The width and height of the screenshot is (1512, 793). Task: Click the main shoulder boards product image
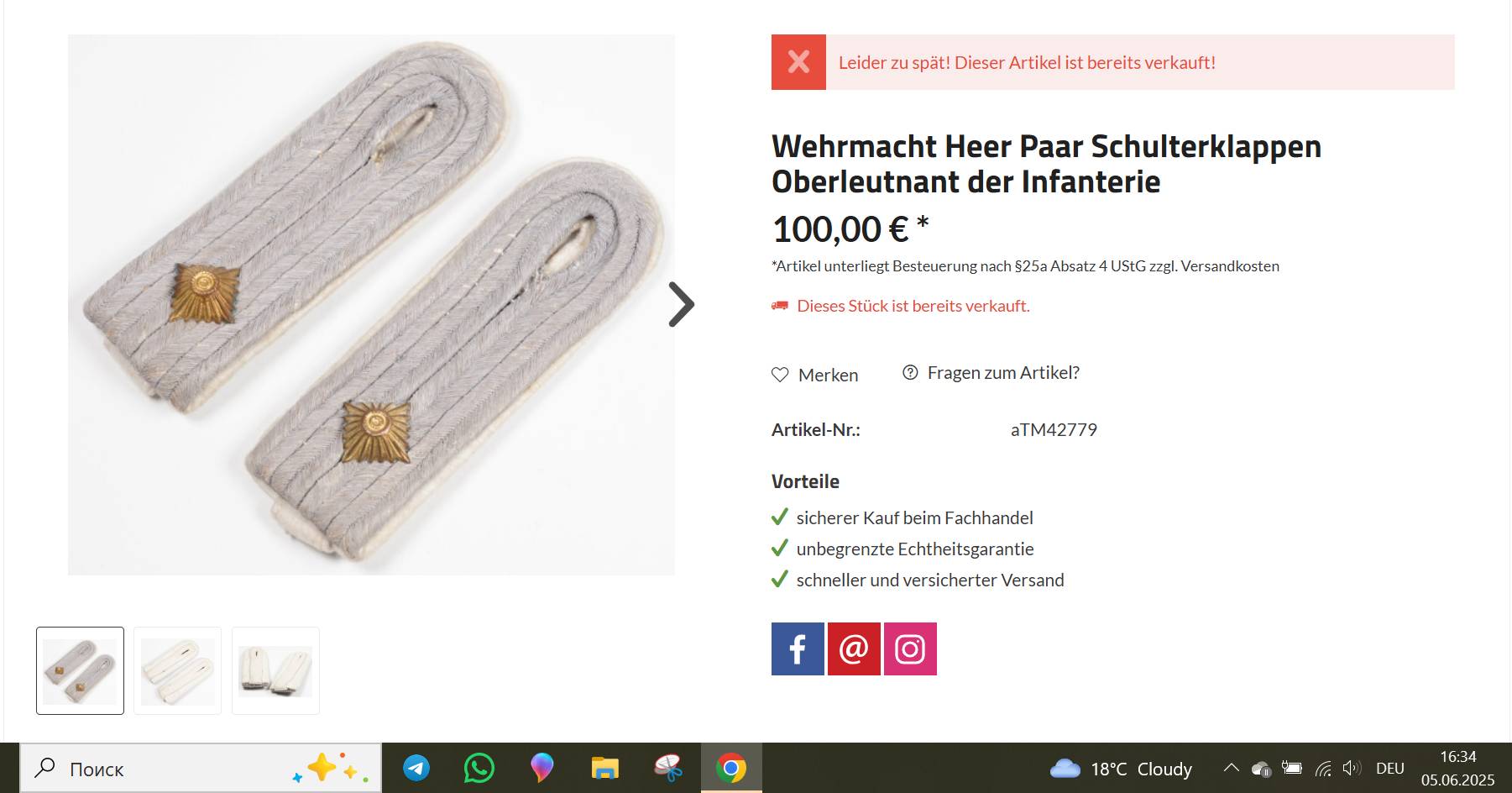(371, 305)
